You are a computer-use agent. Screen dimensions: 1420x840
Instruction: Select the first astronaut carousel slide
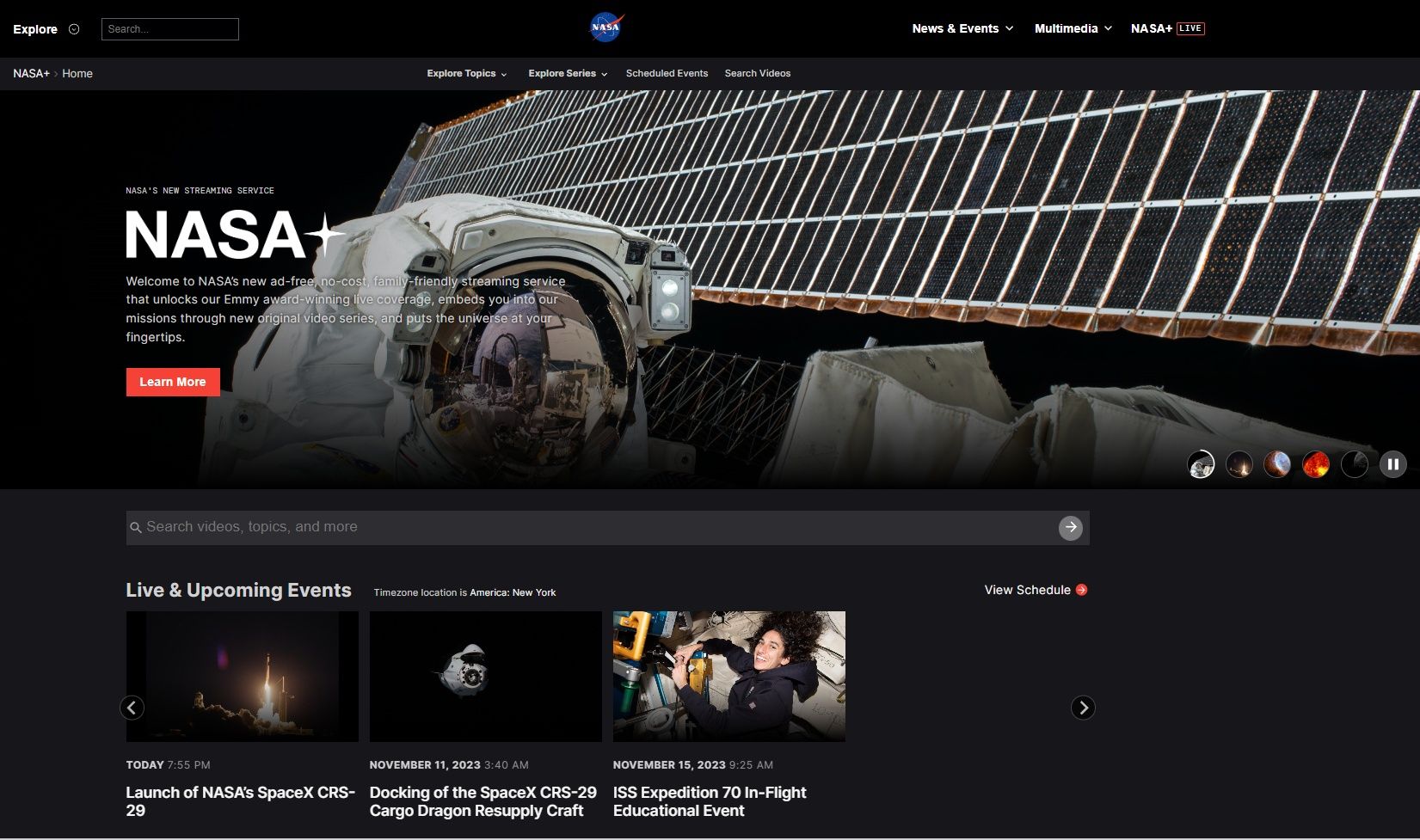point(1201,464)
